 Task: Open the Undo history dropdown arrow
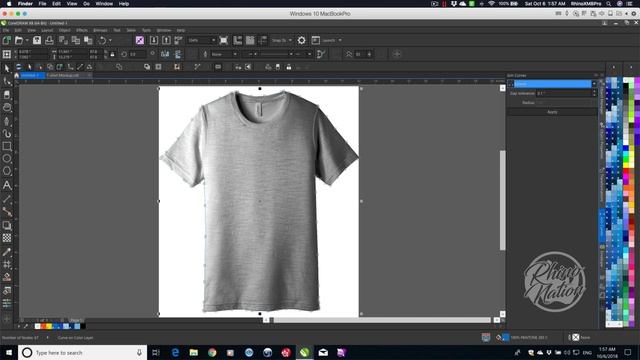click(x=110, y=40)
